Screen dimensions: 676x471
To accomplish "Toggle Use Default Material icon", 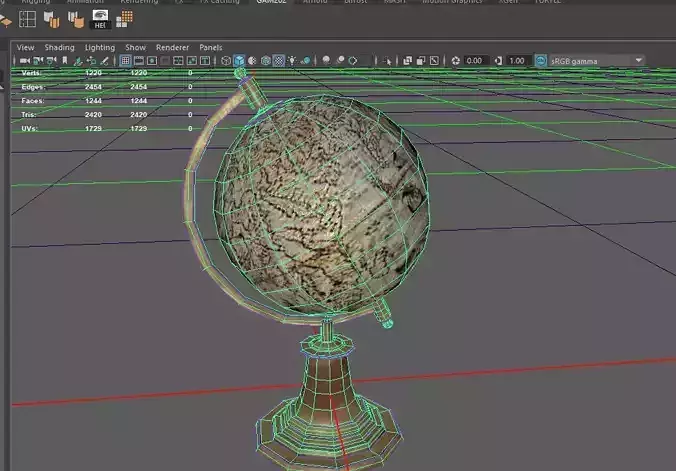I will point(252,61).
